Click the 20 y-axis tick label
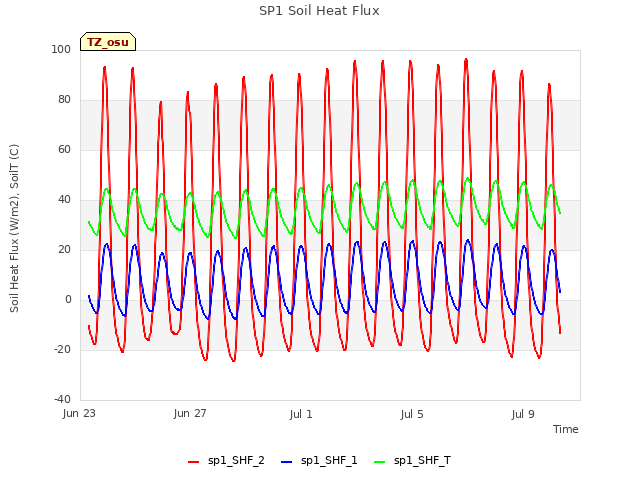The image size is (640, 480). 64,250
